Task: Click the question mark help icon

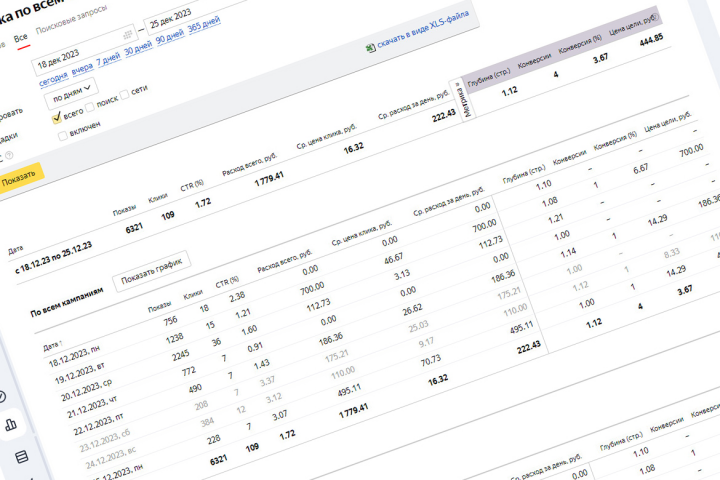Action: pyautogui.click(x=9, y=155)
